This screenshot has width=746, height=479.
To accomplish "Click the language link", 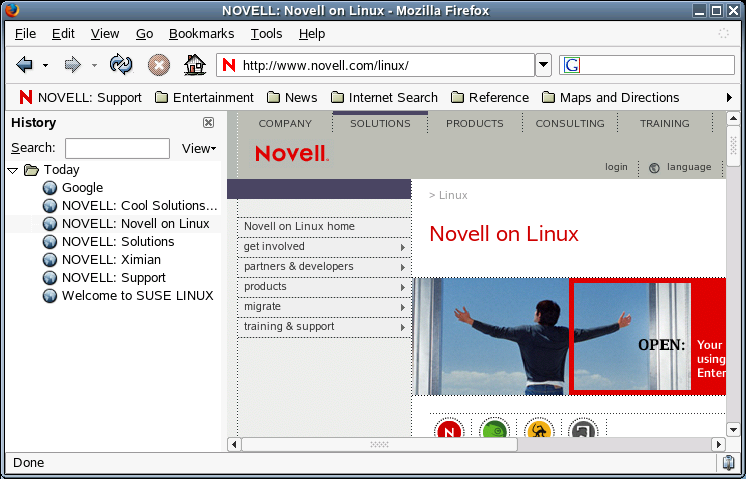I will click(689, 167).
